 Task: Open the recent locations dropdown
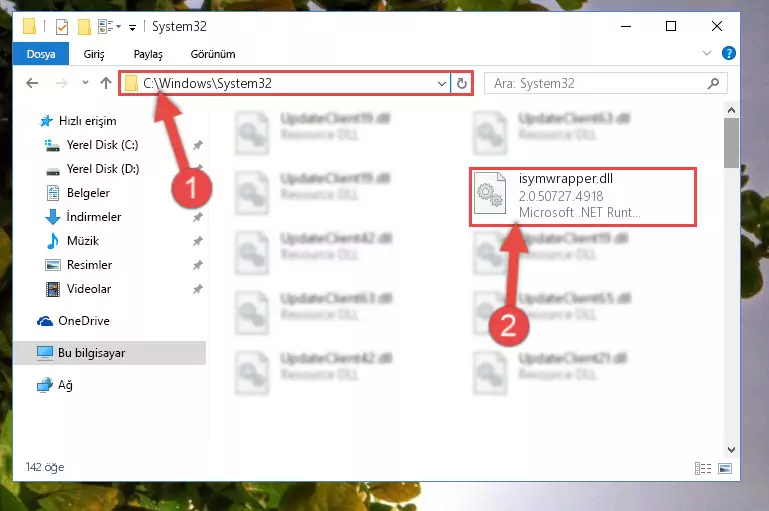tap(85, 82)
